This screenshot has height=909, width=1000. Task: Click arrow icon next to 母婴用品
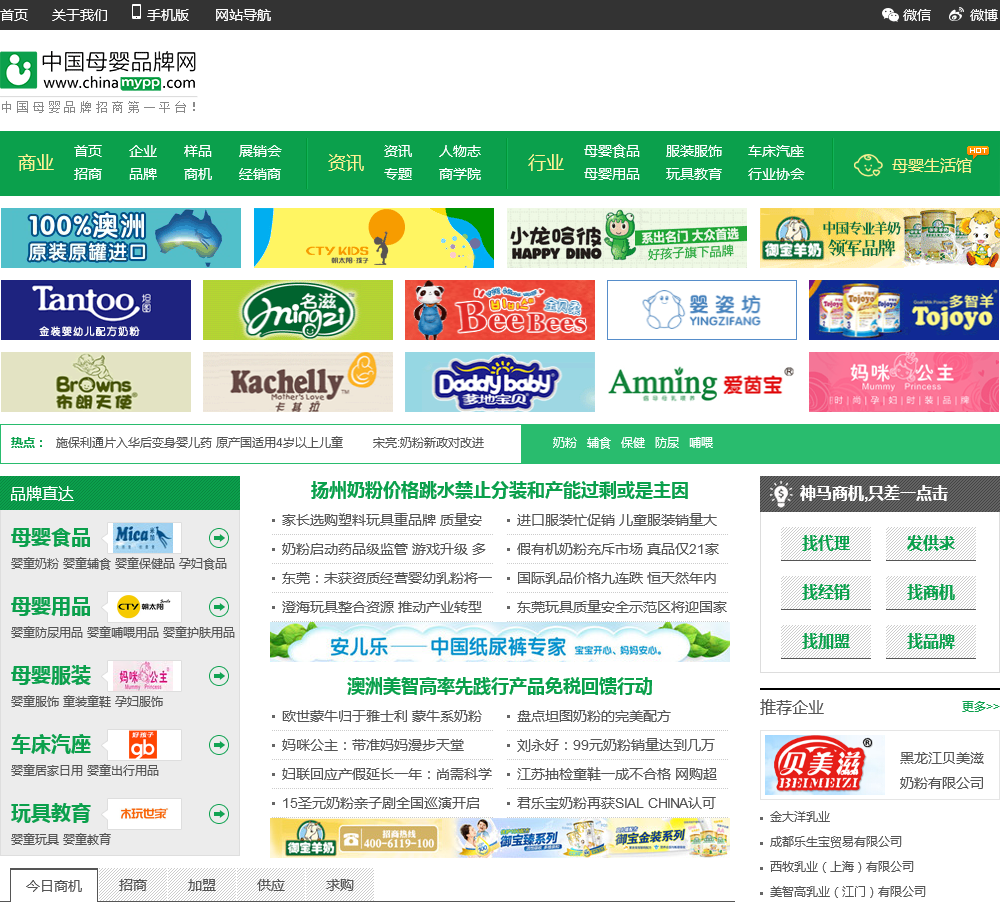pos(219,607)
